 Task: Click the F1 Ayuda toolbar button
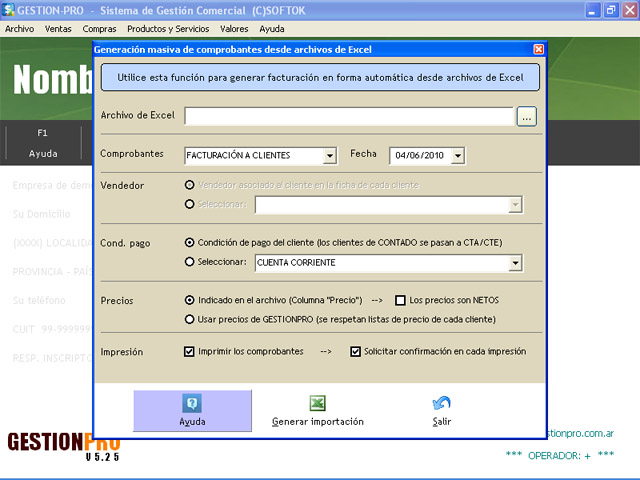click(43, 143)
